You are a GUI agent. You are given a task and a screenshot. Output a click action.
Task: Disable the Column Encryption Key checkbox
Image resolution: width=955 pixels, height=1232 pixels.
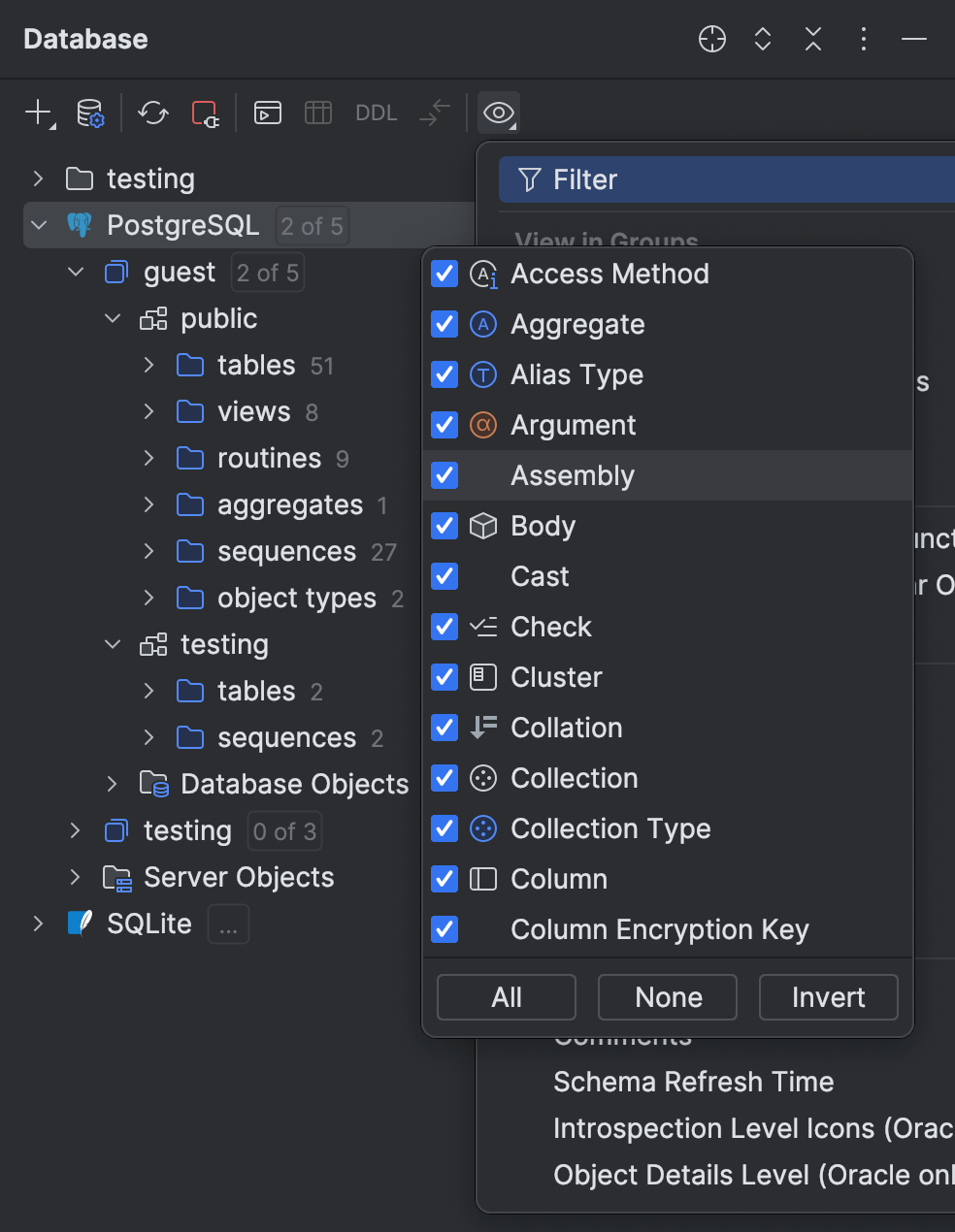pyautogui.click(x=444, y=929)
